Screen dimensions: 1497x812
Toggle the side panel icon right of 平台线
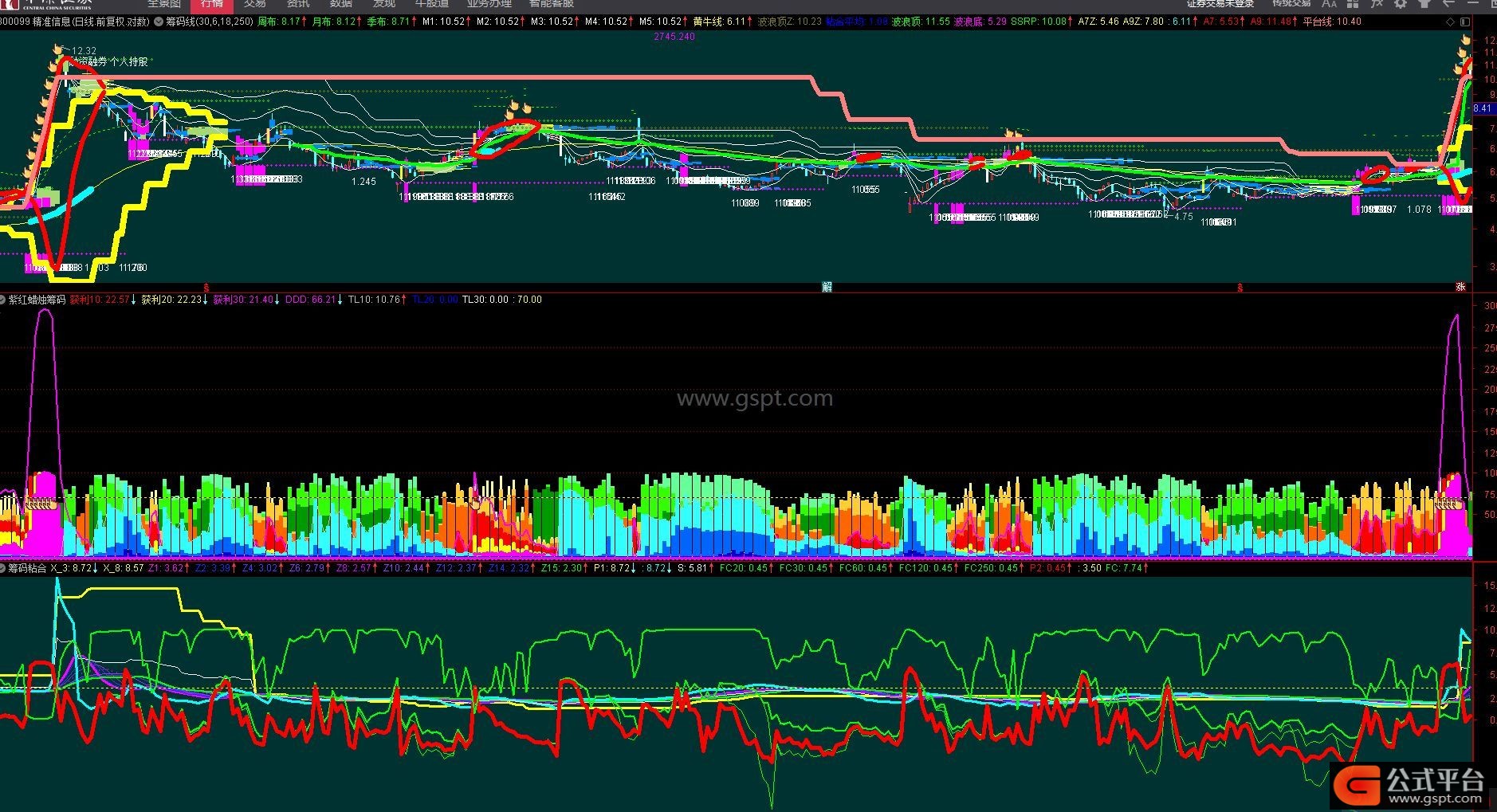[1464, 22]
